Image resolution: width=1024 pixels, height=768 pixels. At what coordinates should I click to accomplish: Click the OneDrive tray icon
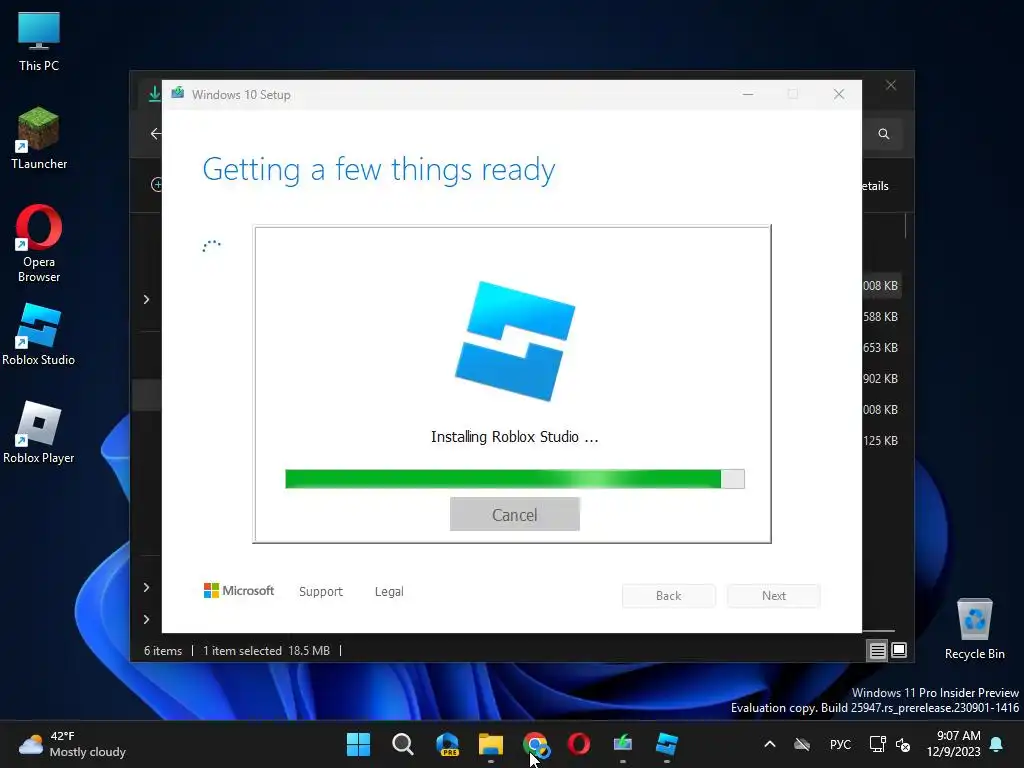click(802, 744)
